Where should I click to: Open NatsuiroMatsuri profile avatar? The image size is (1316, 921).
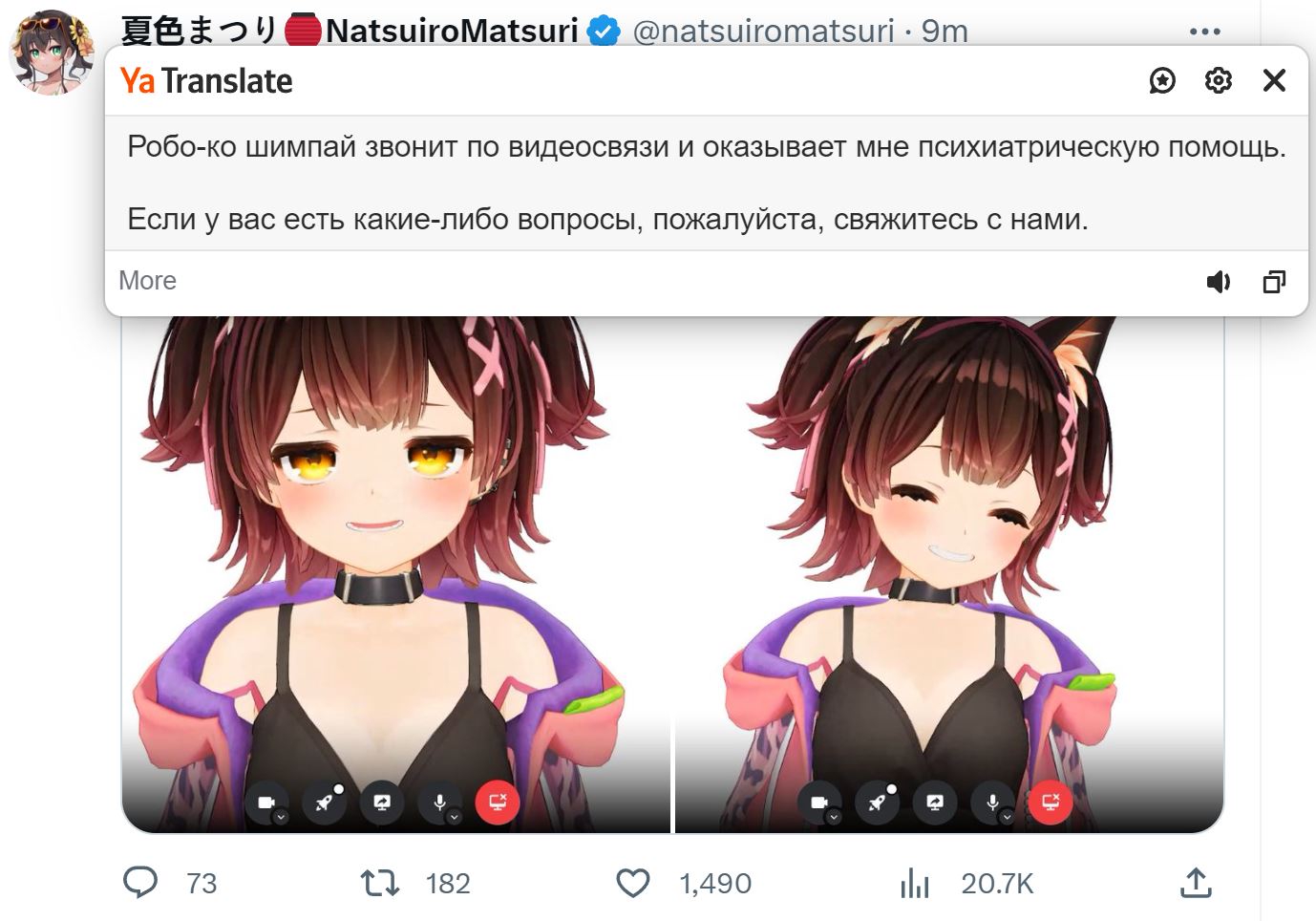pyautogui.click(x=52, y=53)
